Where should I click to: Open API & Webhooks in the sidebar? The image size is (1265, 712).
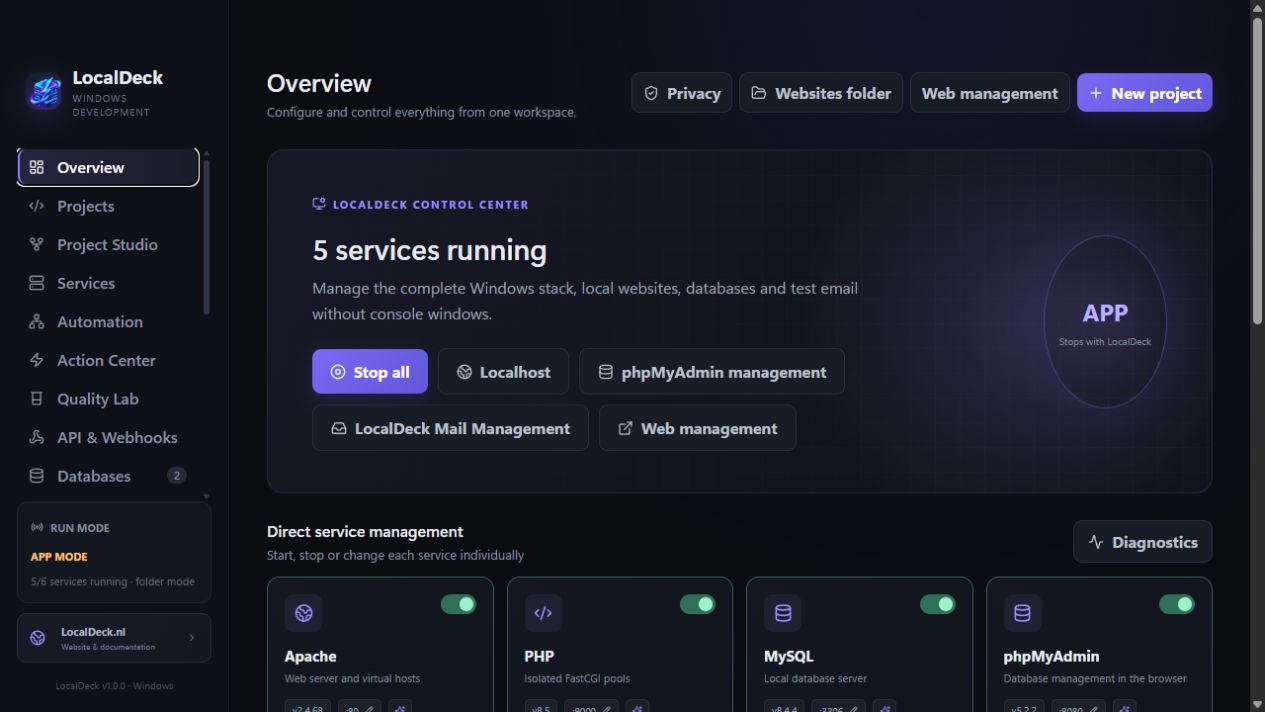tap(108, 437)
